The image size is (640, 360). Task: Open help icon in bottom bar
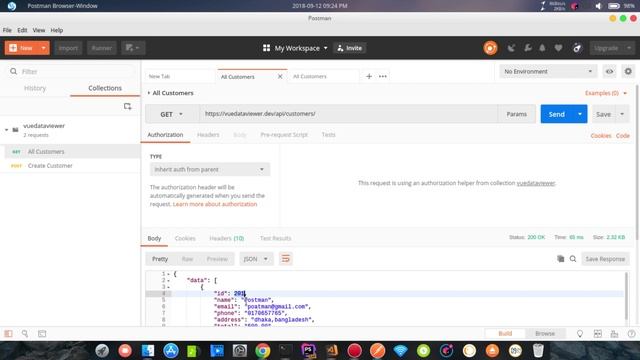(631, 333)
